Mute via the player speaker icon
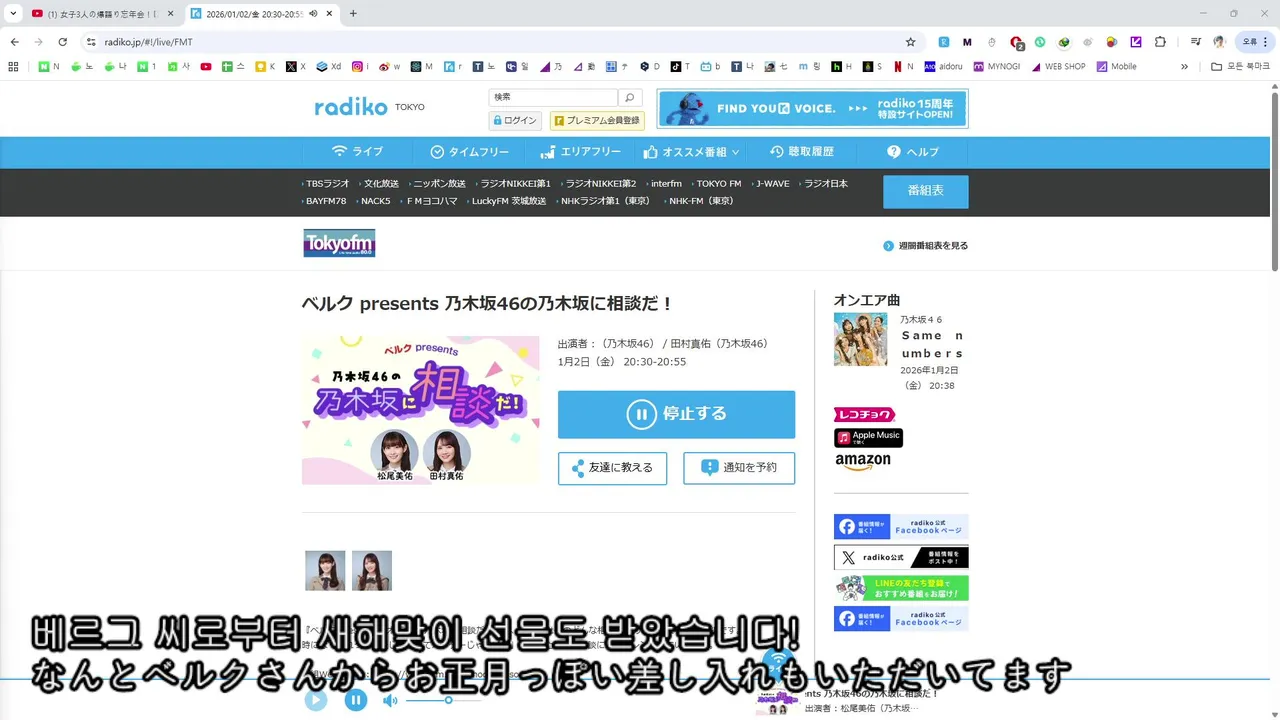 [390, 701]
